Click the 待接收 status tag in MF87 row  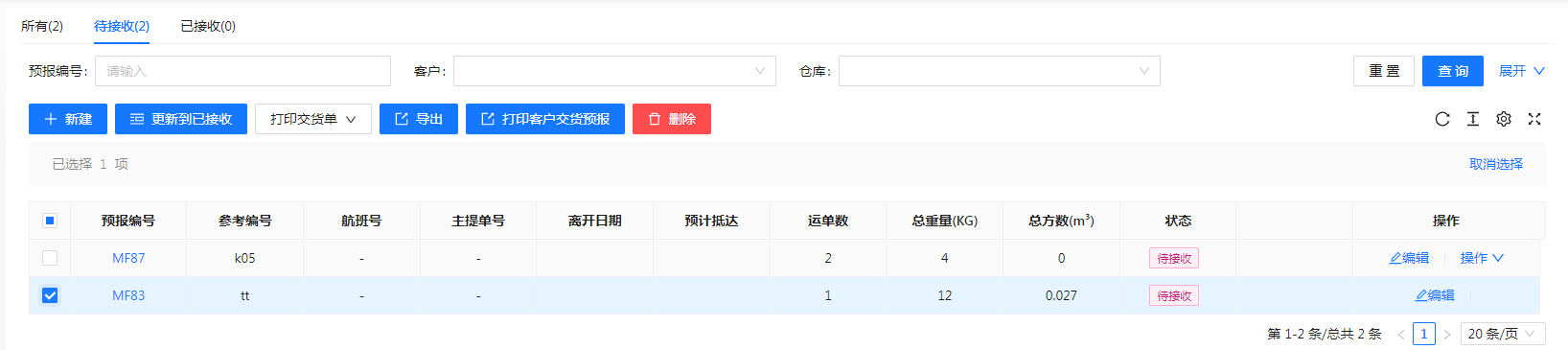tap(1174, 258)
